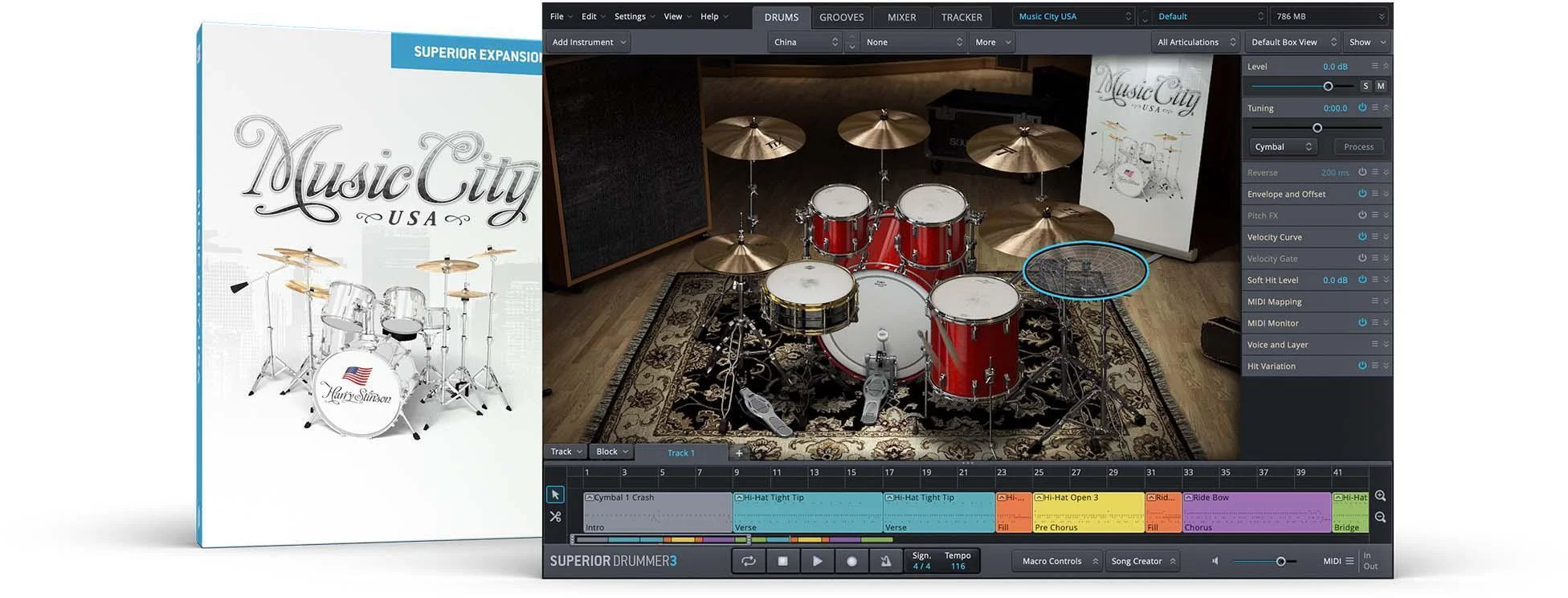Switch to the TRACKER tab
The width and height of the screenshot is (1568, 598).
pos(962,17)
